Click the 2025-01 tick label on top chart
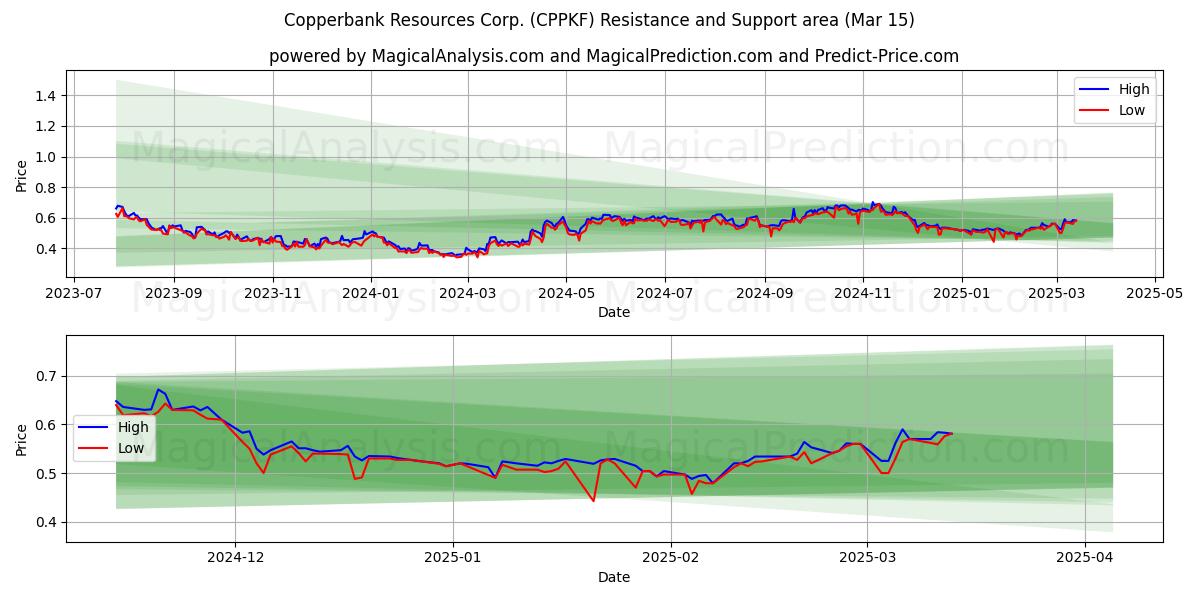The height and width of the screenshot is (600, 1200). tap(962, 295)
